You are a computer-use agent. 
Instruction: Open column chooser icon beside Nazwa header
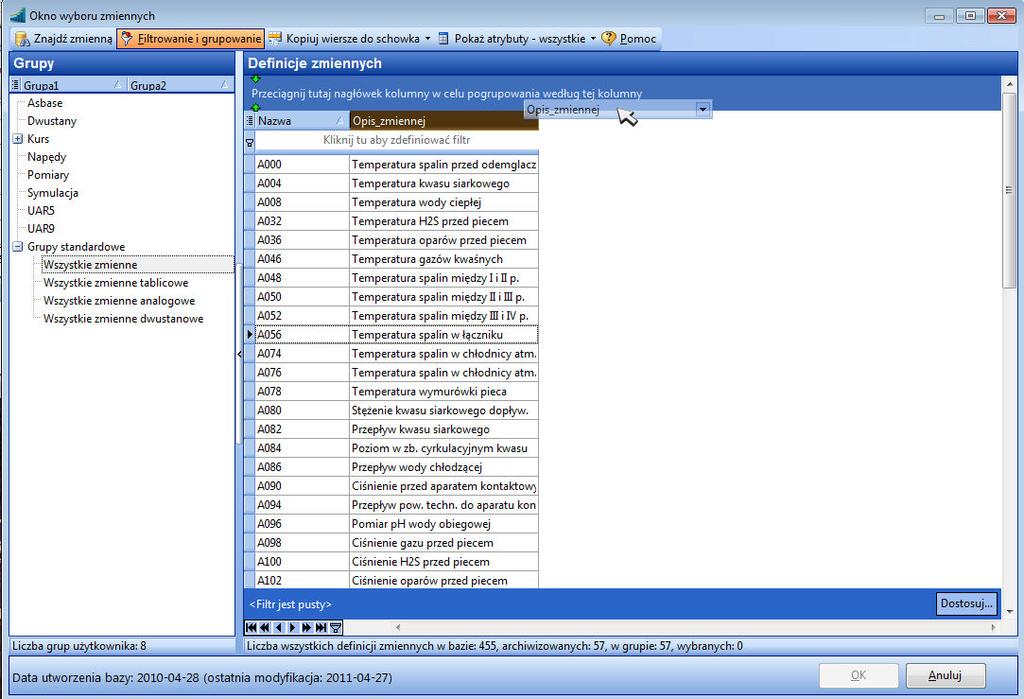click(249, 121)
